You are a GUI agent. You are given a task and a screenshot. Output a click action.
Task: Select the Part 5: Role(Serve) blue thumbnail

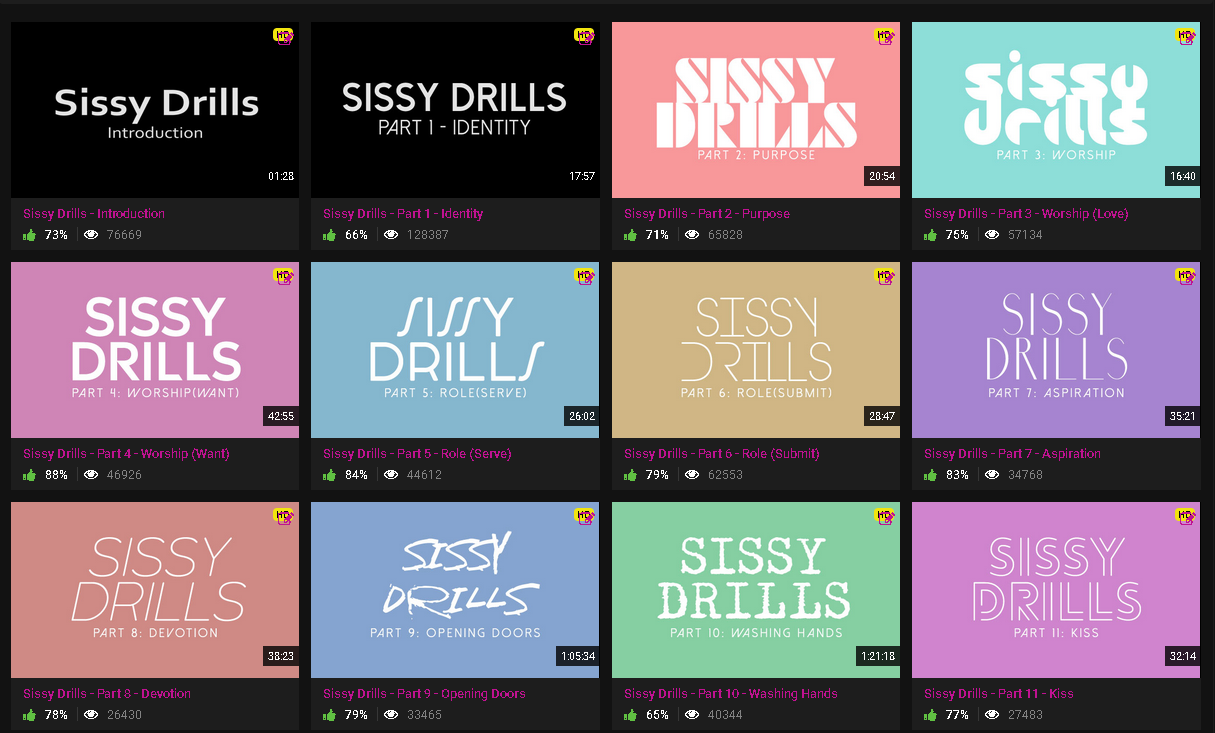tap(455, 350)
